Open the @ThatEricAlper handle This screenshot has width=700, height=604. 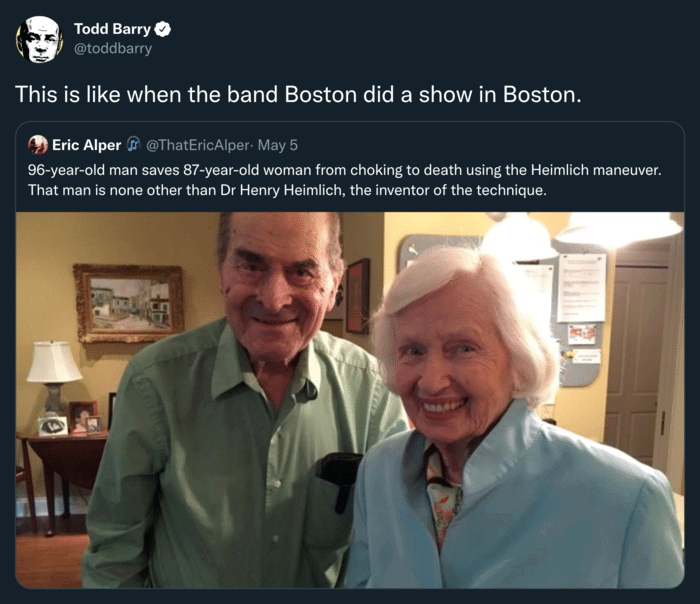197,145
